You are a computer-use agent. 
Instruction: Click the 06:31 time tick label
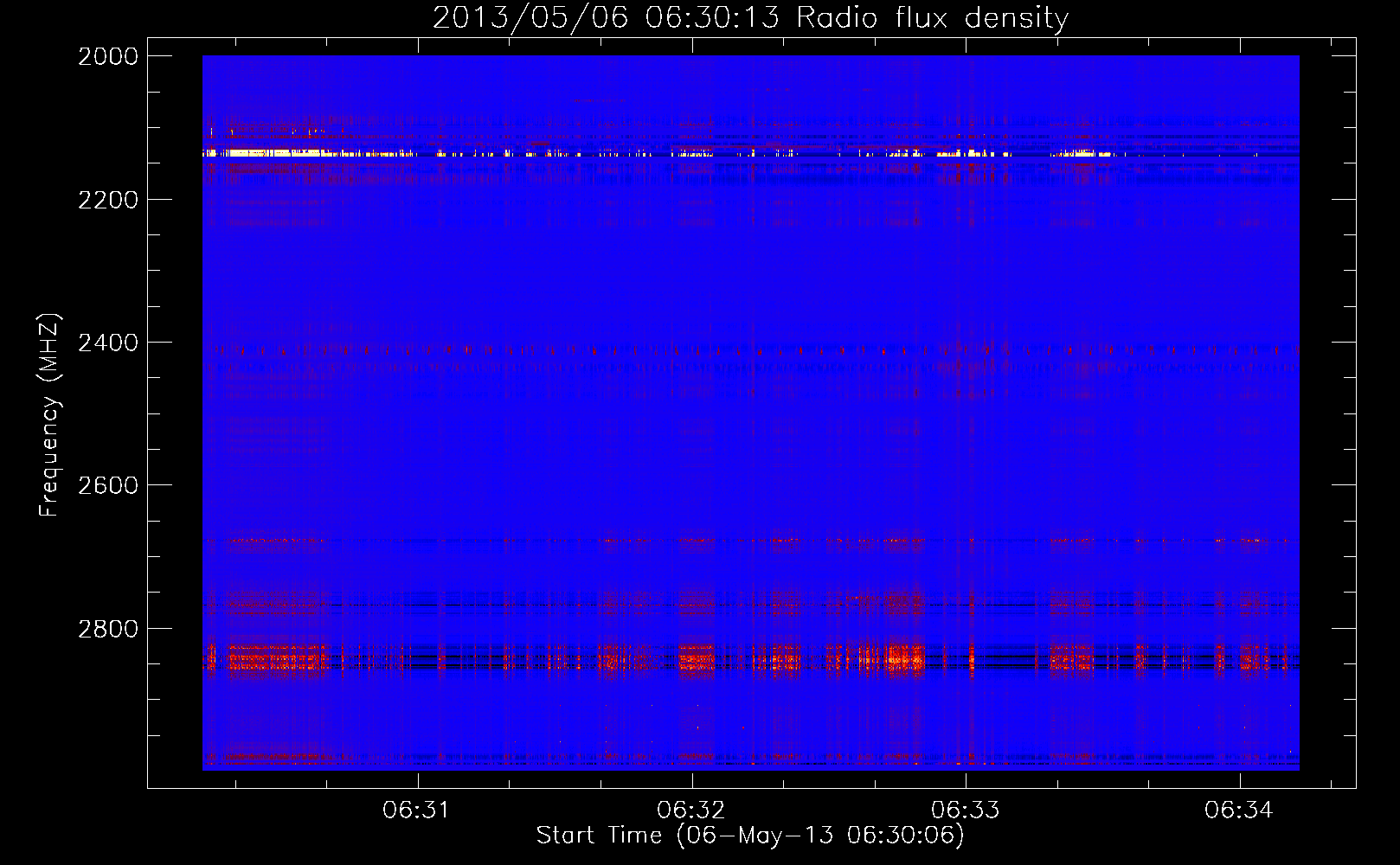coord(417,810)
